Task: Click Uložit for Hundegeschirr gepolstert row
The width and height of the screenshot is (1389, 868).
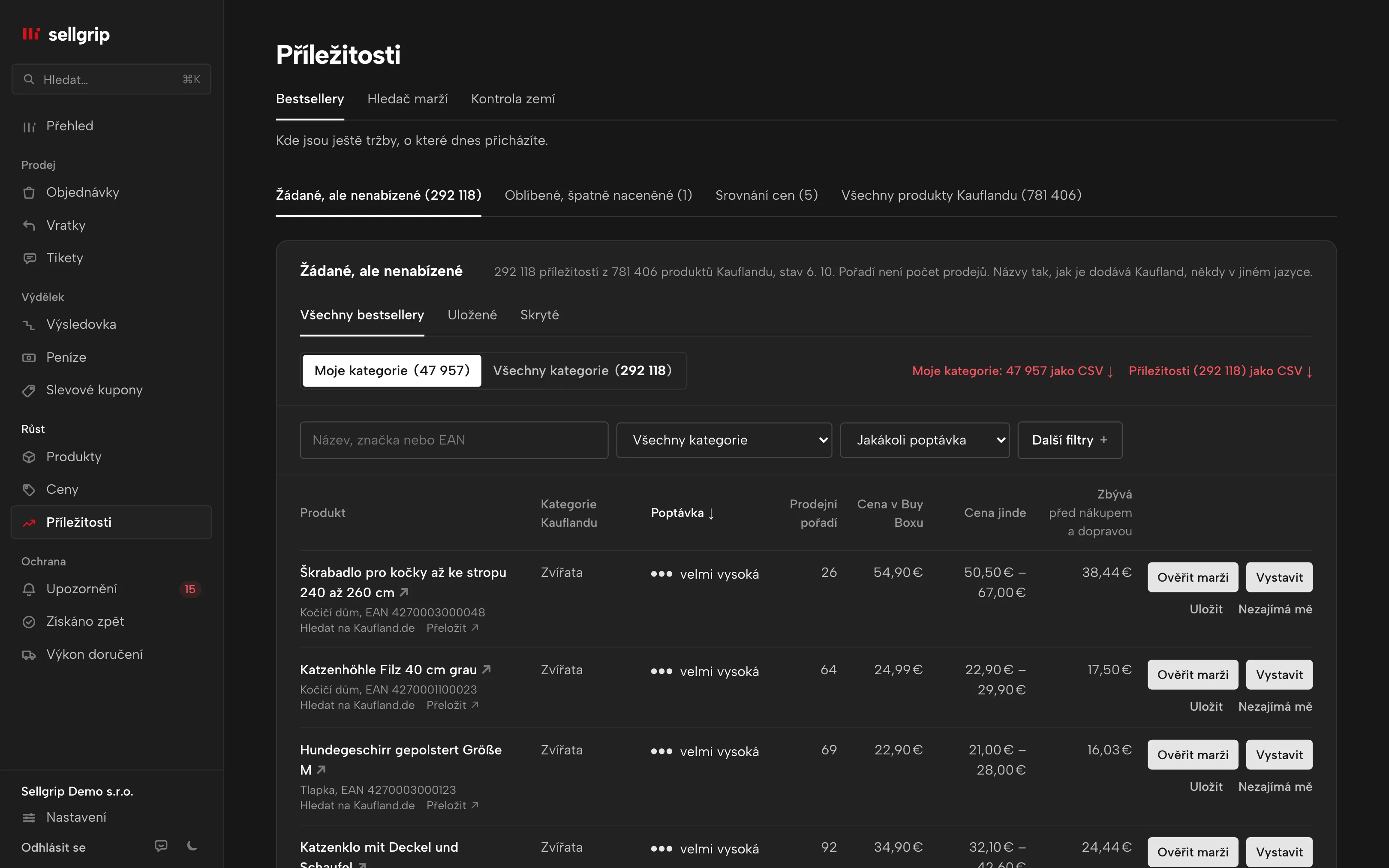Action: pos(1206,787)
